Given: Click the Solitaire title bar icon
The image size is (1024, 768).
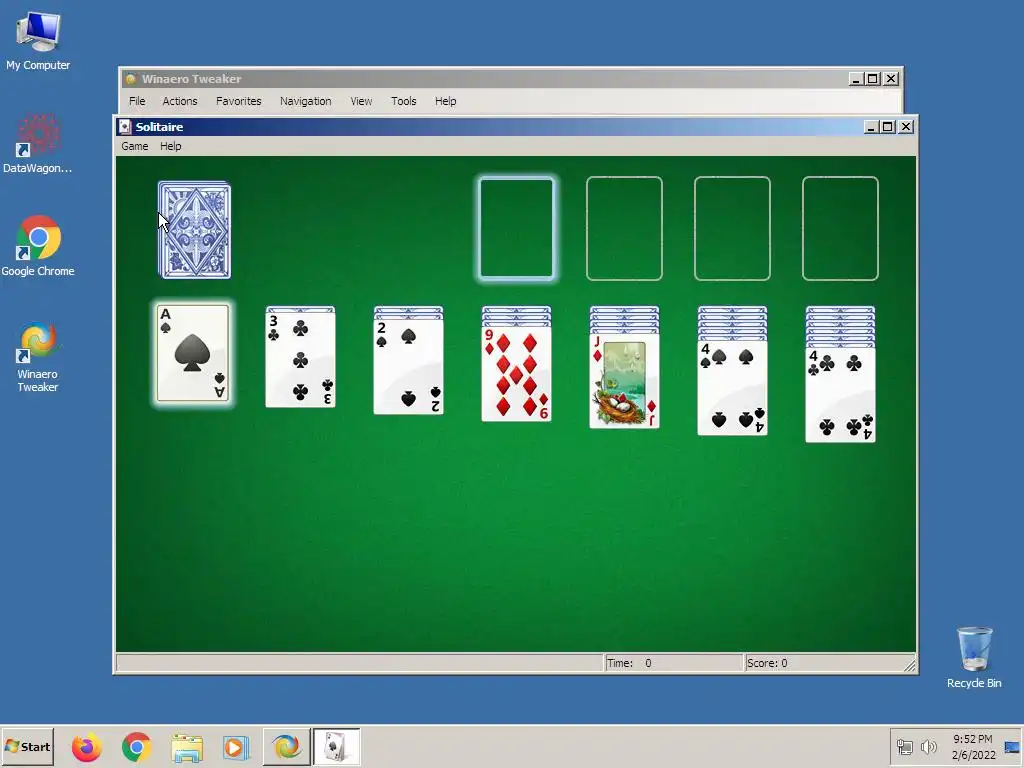Looking at the screenshot, I should (x=125, y=127).
